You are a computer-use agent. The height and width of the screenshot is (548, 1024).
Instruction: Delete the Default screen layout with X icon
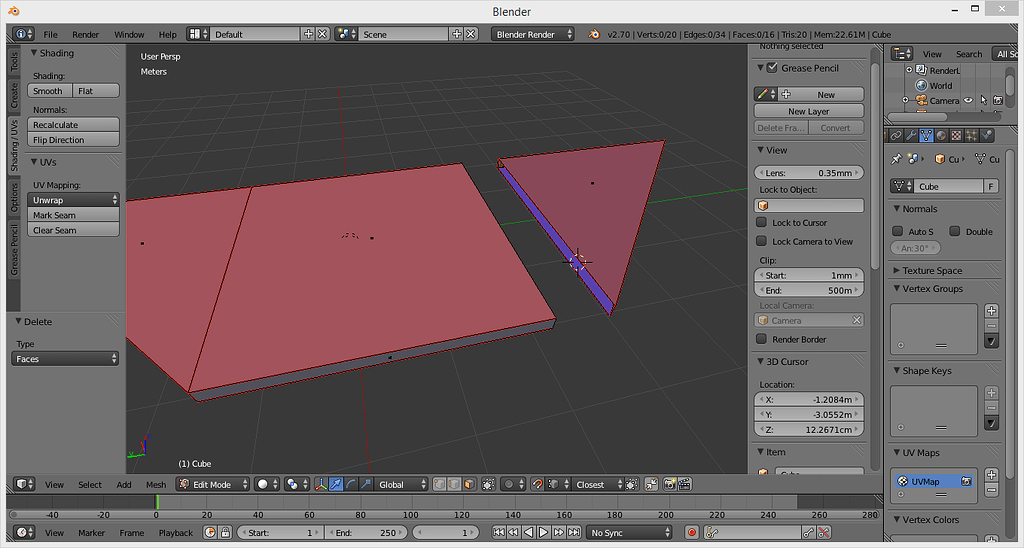click(x=323, y=34)
